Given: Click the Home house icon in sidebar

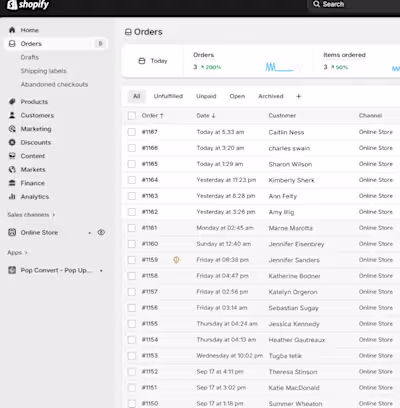Looking at the screenshot, I should [x=12, y=30].
